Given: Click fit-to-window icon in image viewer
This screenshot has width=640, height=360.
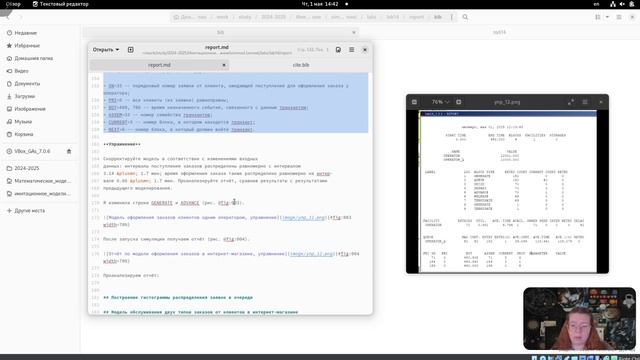Looking at the screenshot, I should click(458, 102).
